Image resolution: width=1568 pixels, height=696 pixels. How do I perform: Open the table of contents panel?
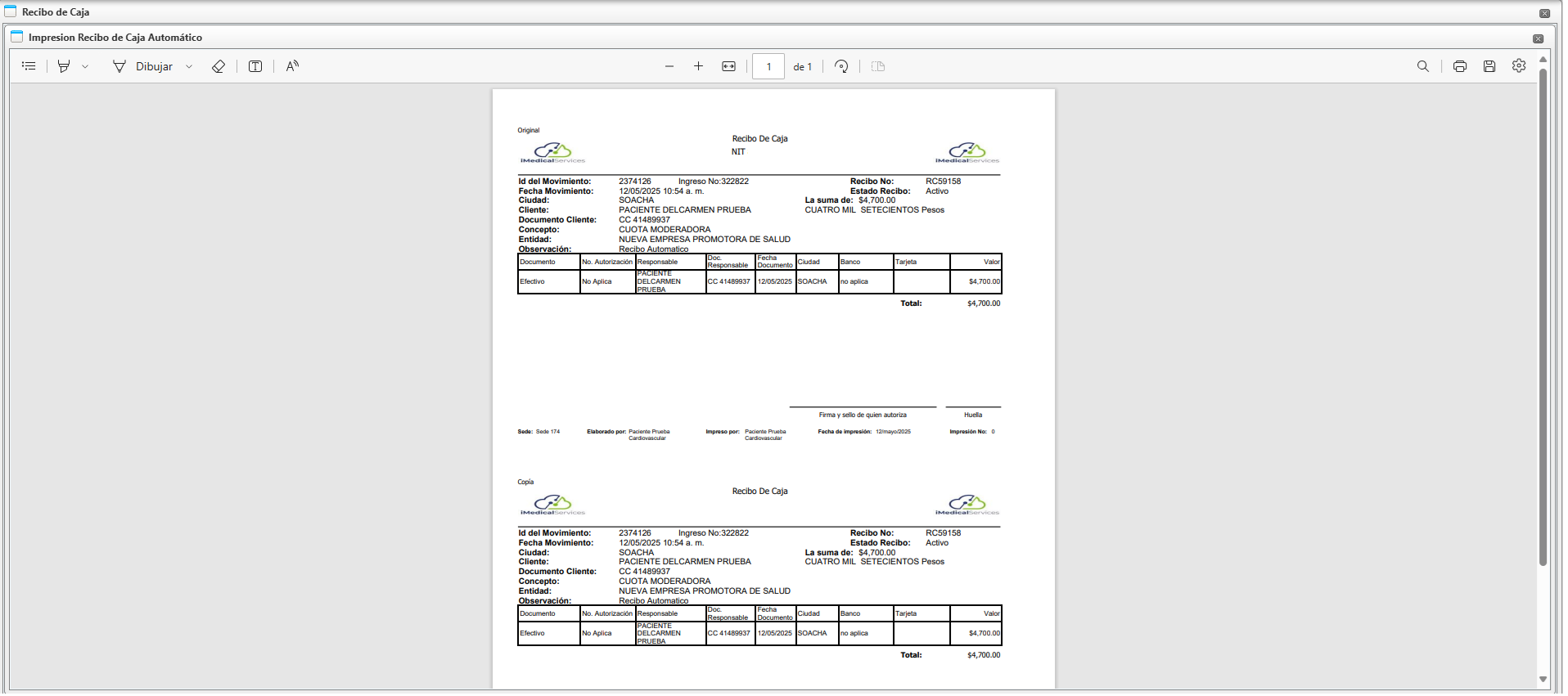tap(29, 66)
